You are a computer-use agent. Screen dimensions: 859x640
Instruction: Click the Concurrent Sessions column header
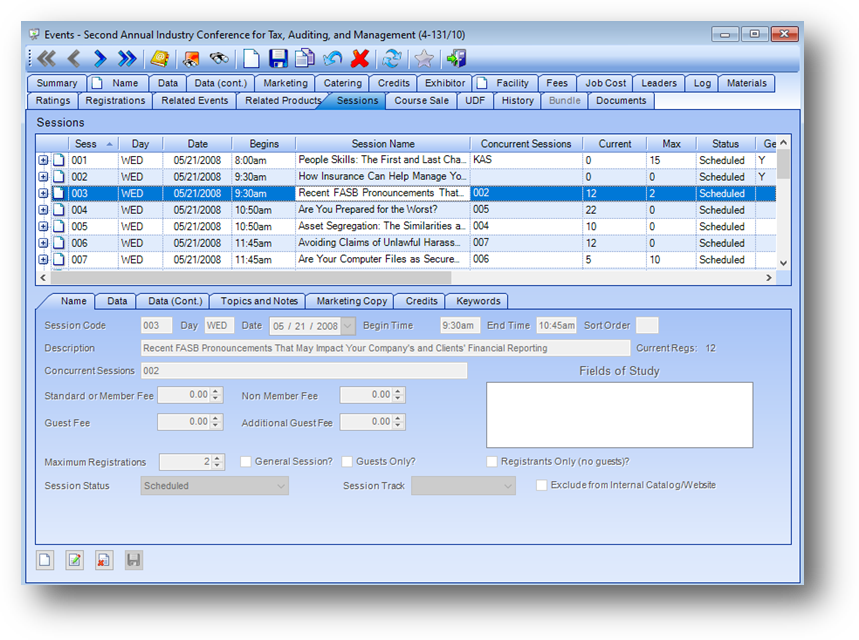(526, 144)
